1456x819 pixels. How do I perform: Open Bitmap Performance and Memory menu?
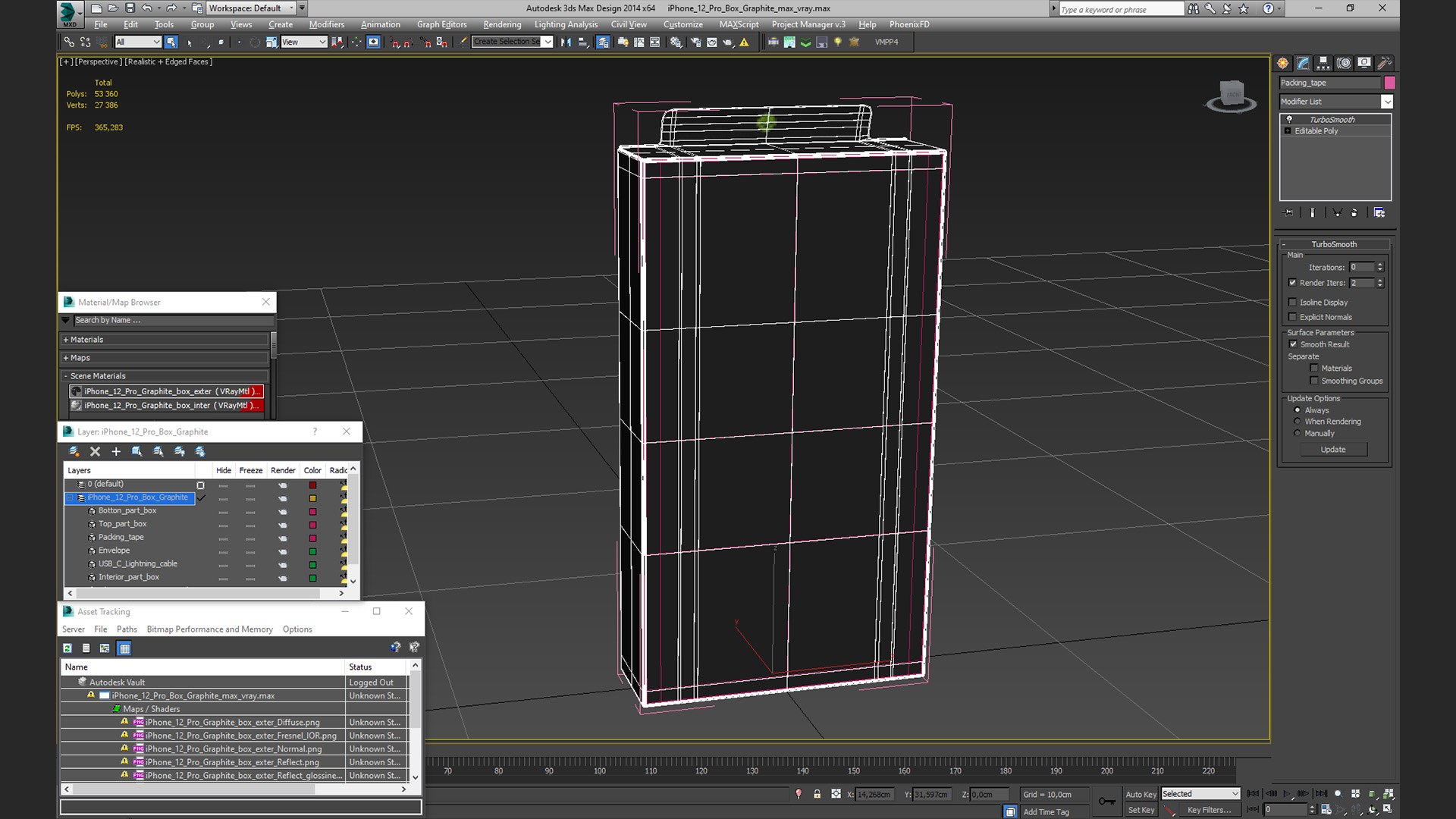[209, 629]
